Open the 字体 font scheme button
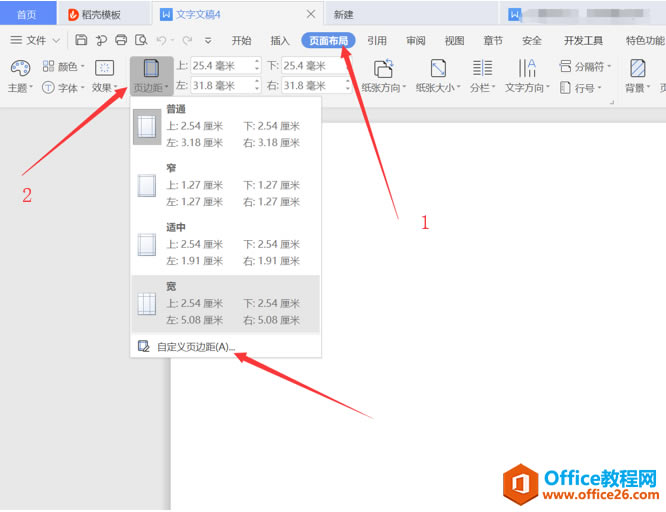The height and width of the screenshot is (512, 666). tap(64, 88)
